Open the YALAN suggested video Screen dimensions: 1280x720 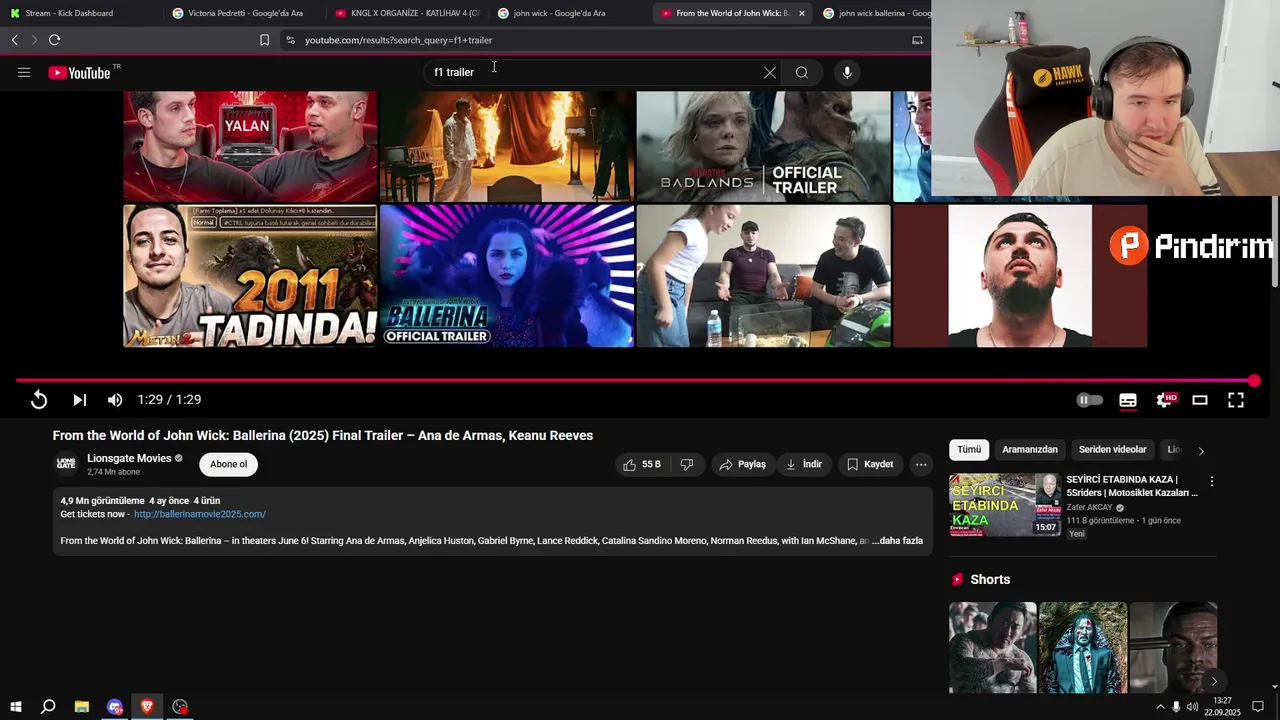coord(250,146)
